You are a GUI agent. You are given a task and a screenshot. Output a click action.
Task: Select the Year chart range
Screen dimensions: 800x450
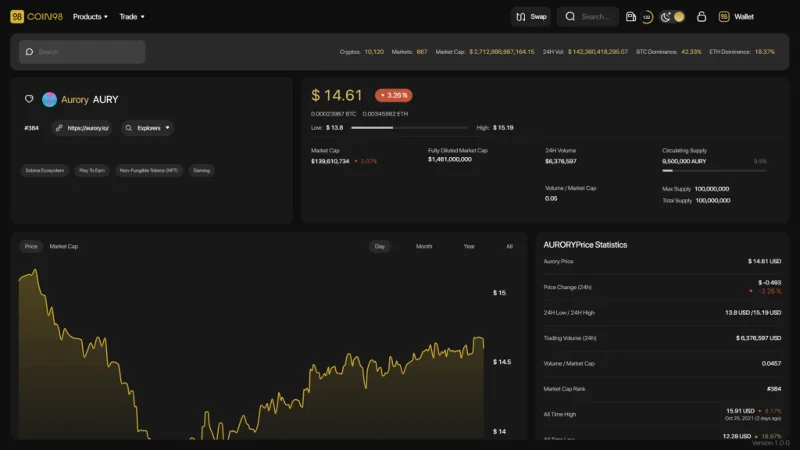469,246
